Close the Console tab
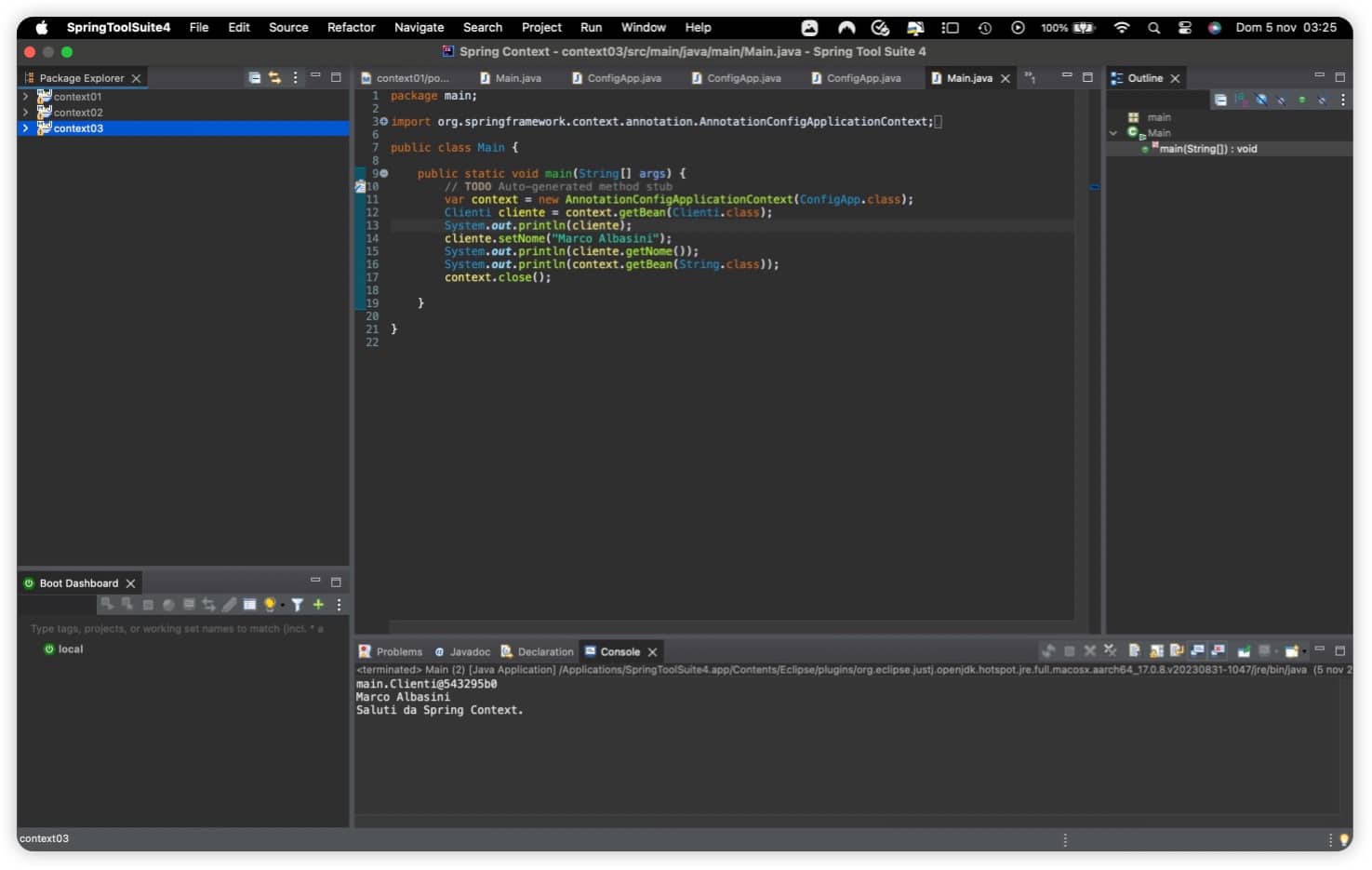Screen dimensions: 1372x870 653,652
